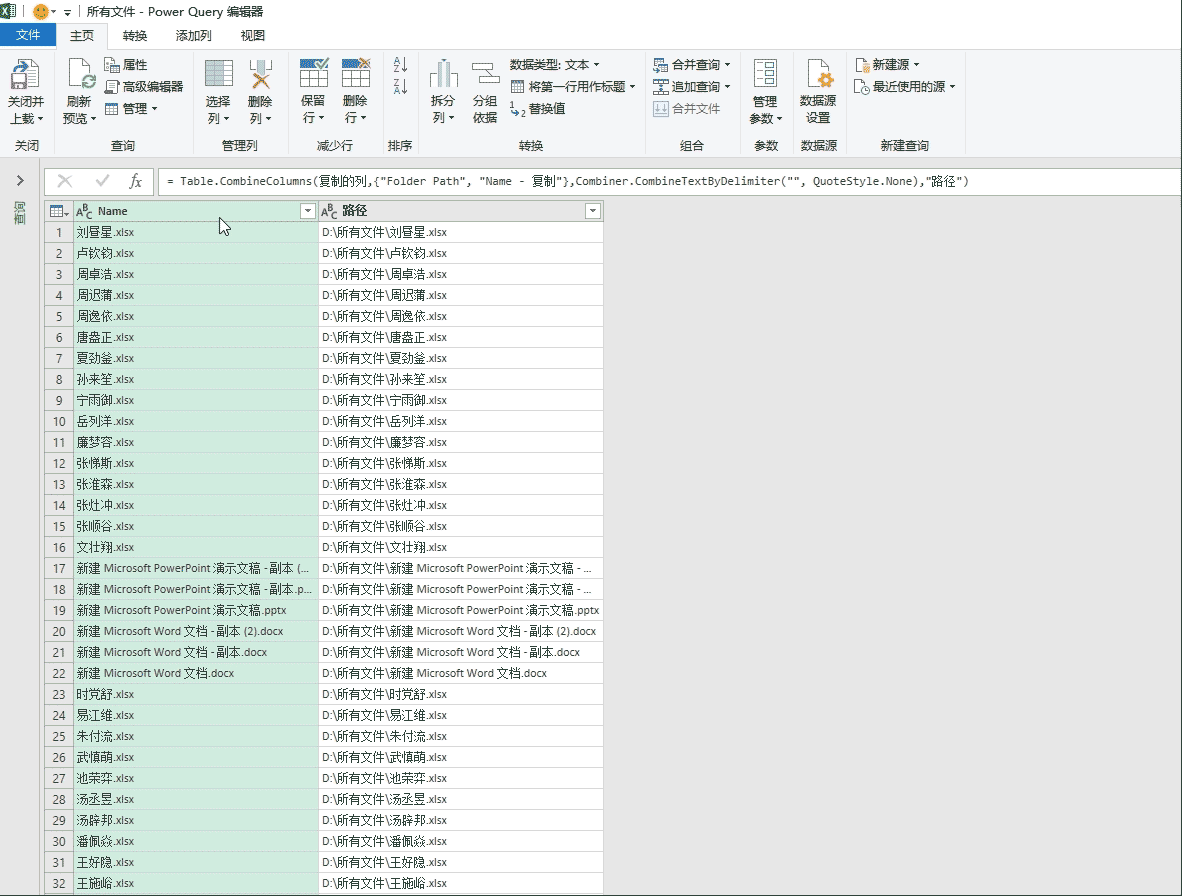This screenshot has width=1182, height=896.
Task: Click the Group By (分组依据) icon
Action: tap(485, 74)
